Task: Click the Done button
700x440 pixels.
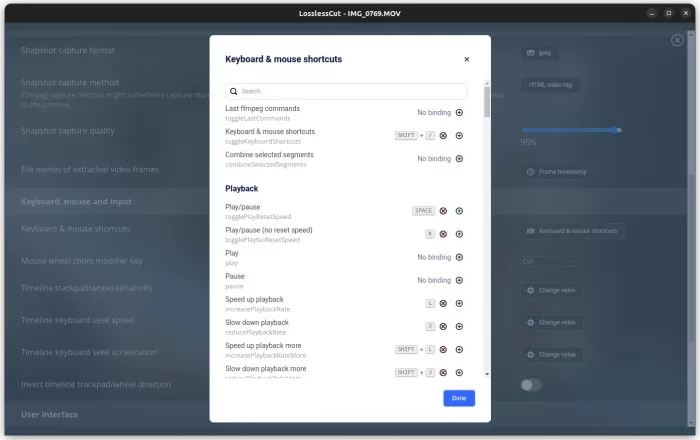Action: tap(459, 398)
